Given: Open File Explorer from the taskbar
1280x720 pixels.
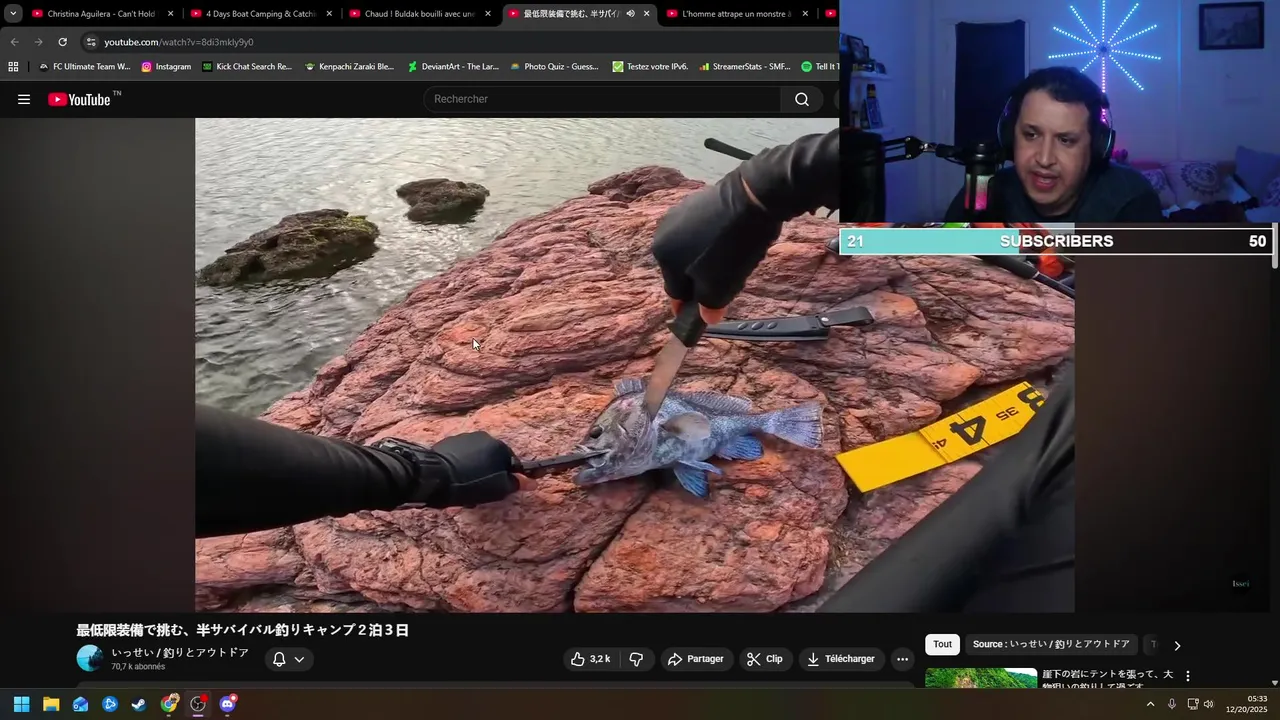Looking at the screenshot, I should (x=51, y=704).
